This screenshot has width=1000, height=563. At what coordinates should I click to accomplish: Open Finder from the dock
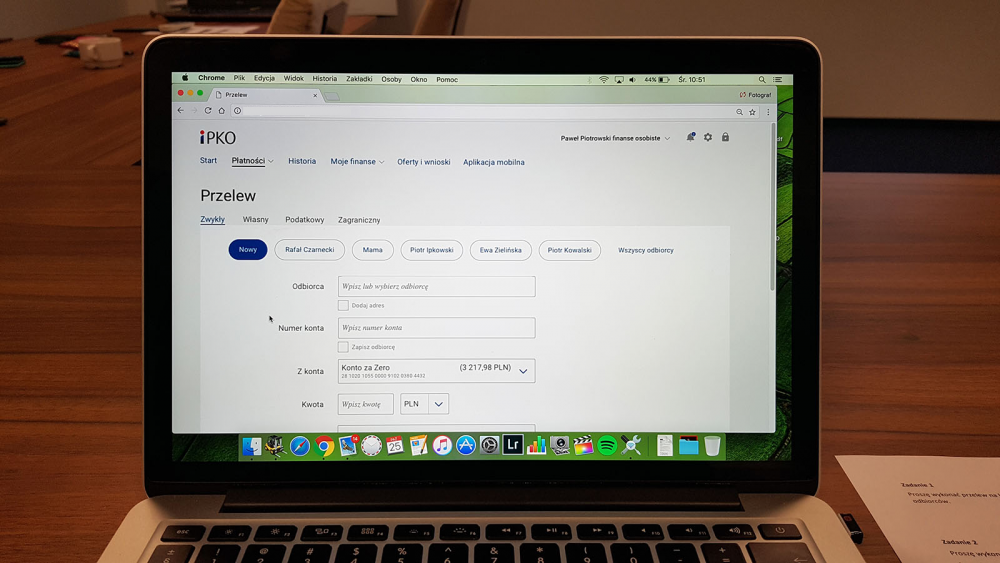click(x=251, y=446)
